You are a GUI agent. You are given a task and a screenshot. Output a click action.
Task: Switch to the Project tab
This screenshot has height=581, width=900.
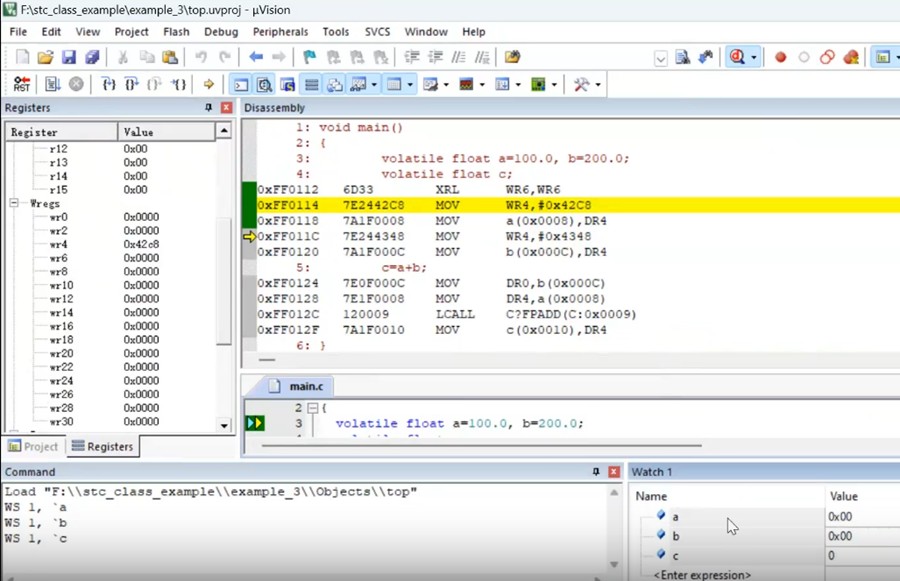point(33,447)
